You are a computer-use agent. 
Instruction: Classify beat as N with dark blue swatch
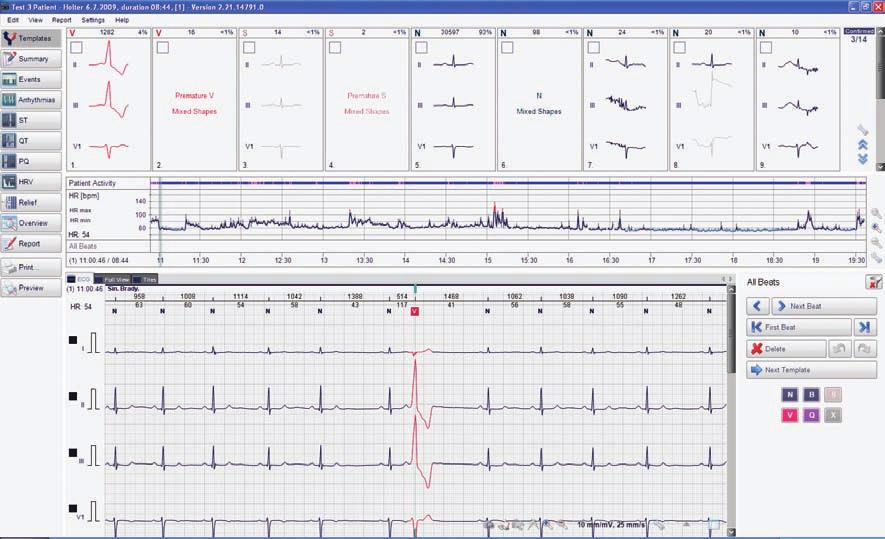point(790,395)
